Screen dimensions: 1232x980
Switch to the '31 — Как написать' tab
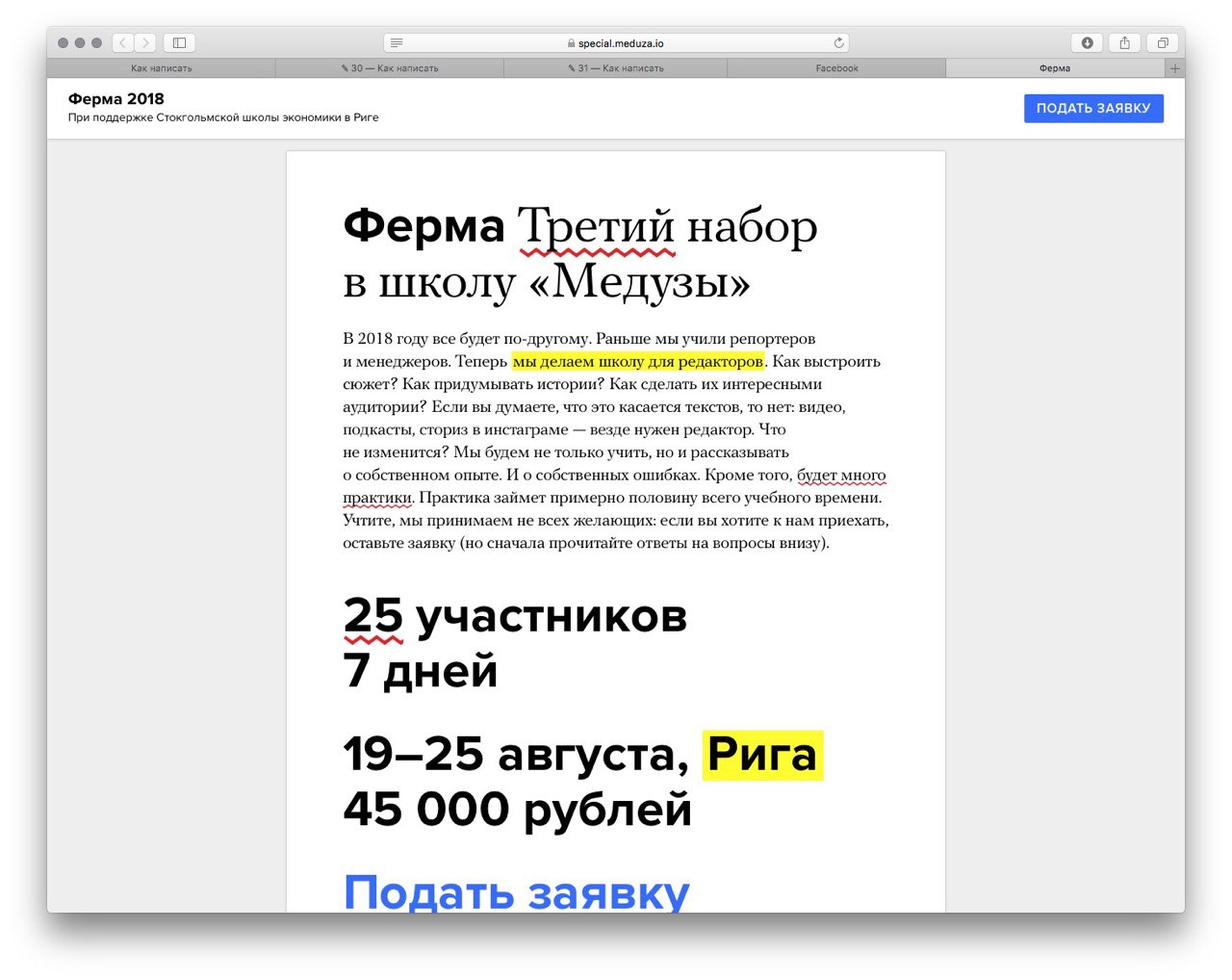(x=616, y=68)
